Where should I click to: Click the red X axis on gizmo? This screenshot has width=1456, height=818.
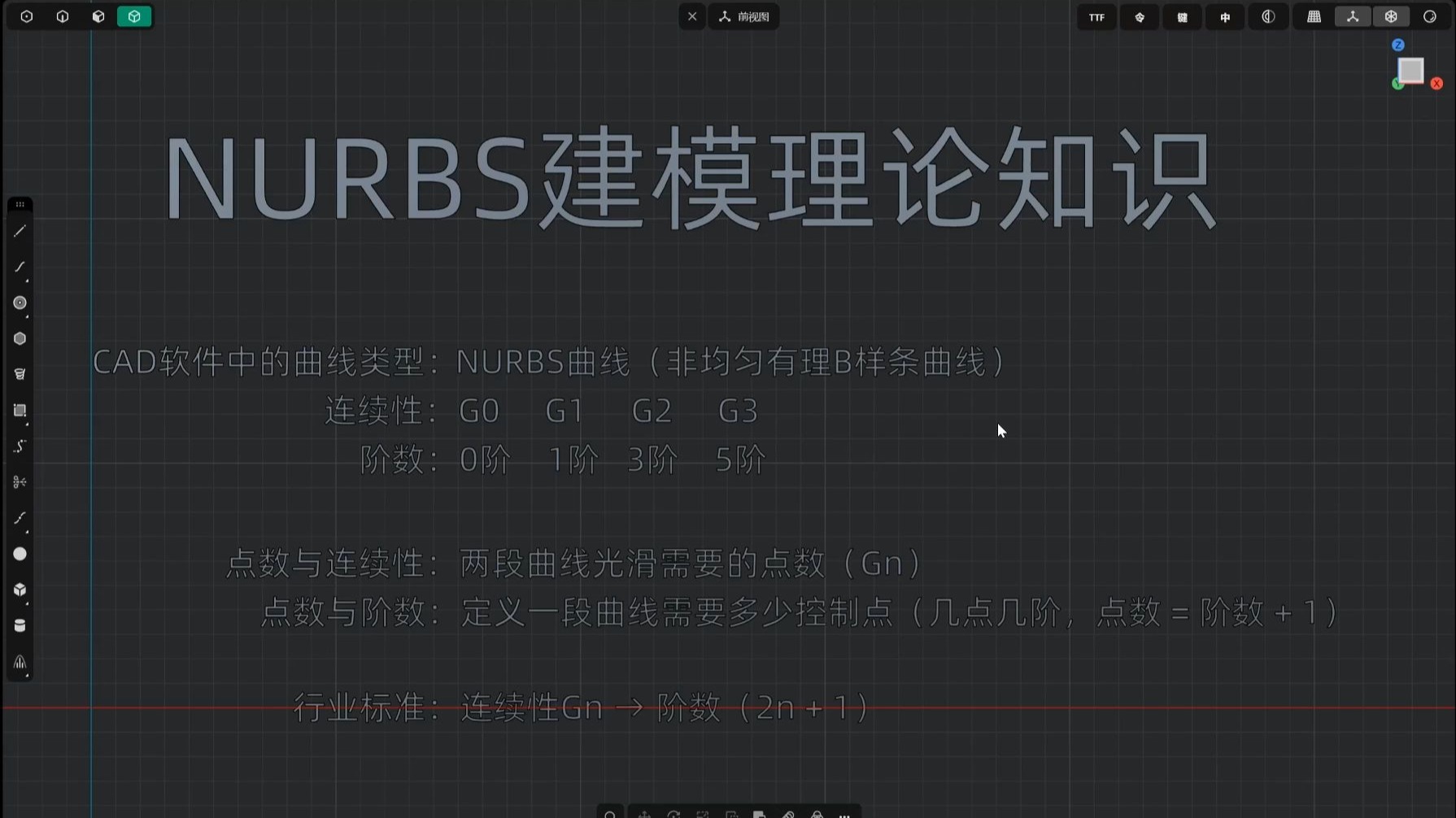click(1436, 83)
